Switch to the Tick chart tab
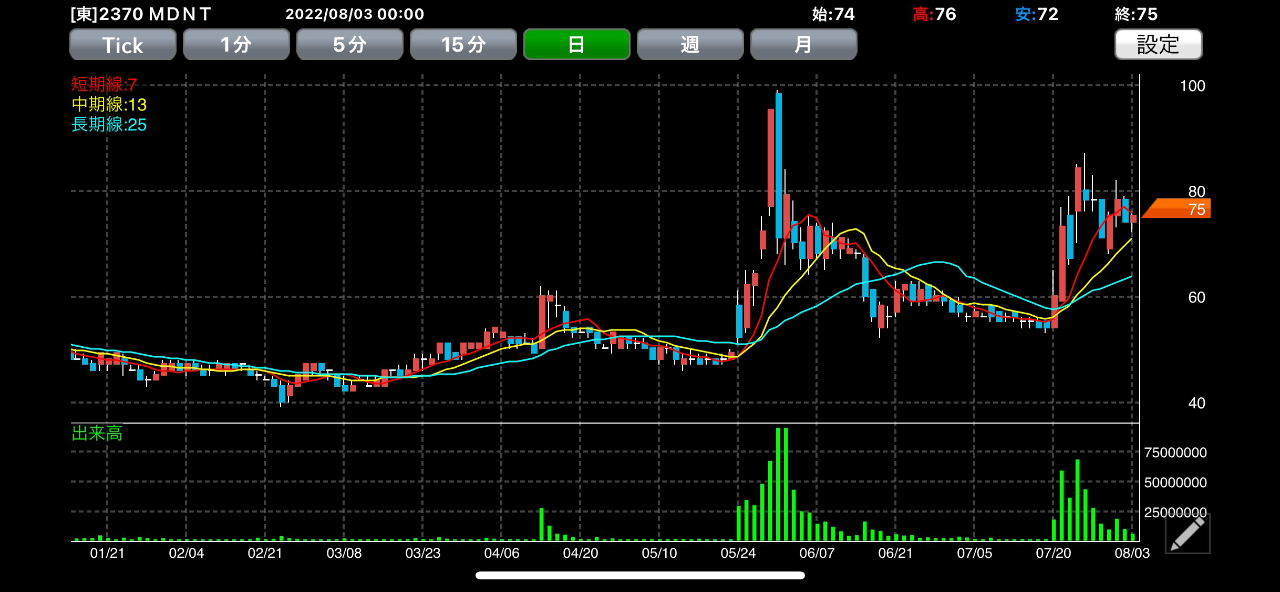The width and height of the screenshot is (1280, 592). pos(122,44)
